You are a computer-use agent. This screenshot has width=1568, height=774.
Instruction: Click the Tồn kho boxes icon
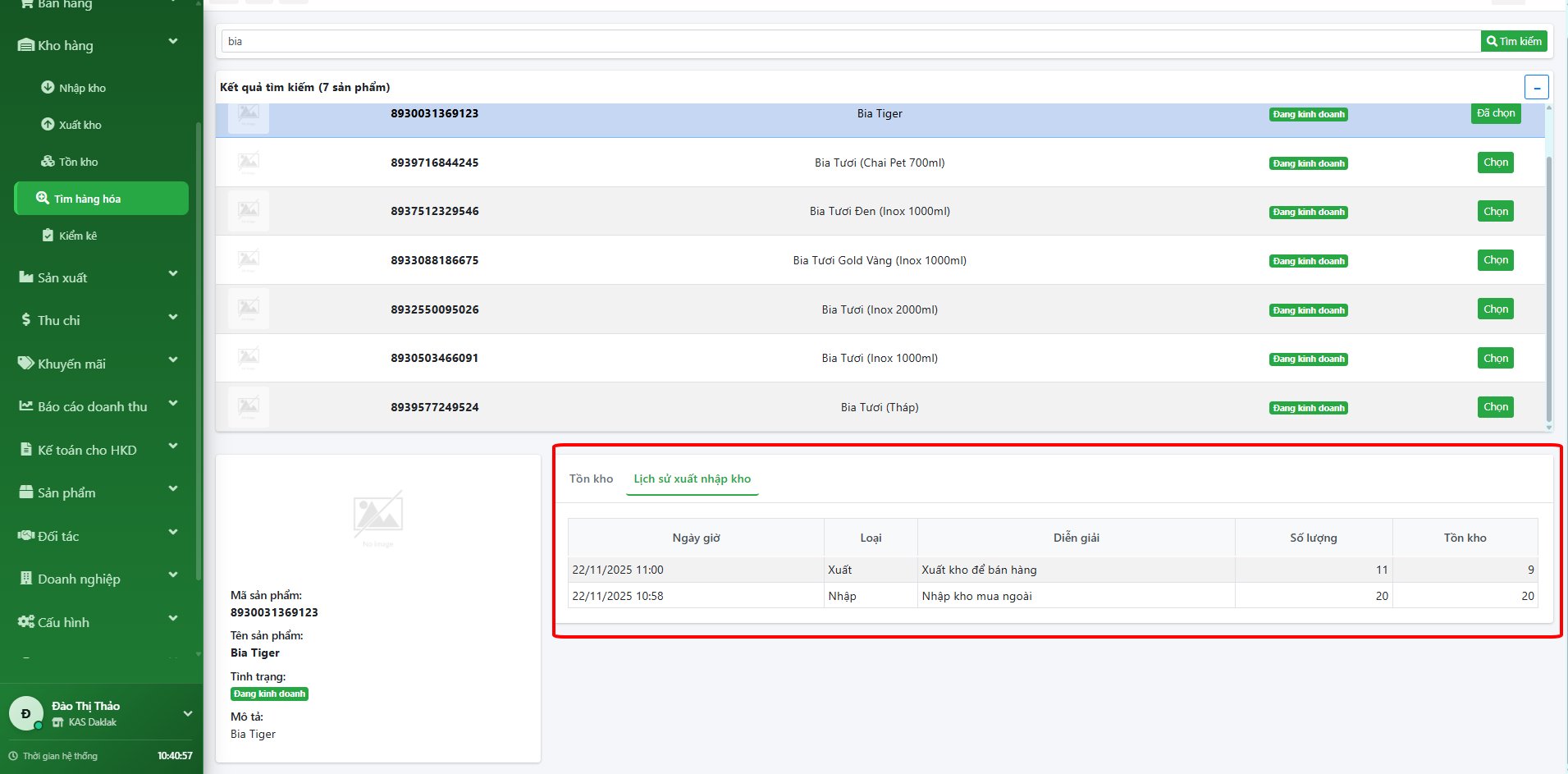(x=48, y=161)
